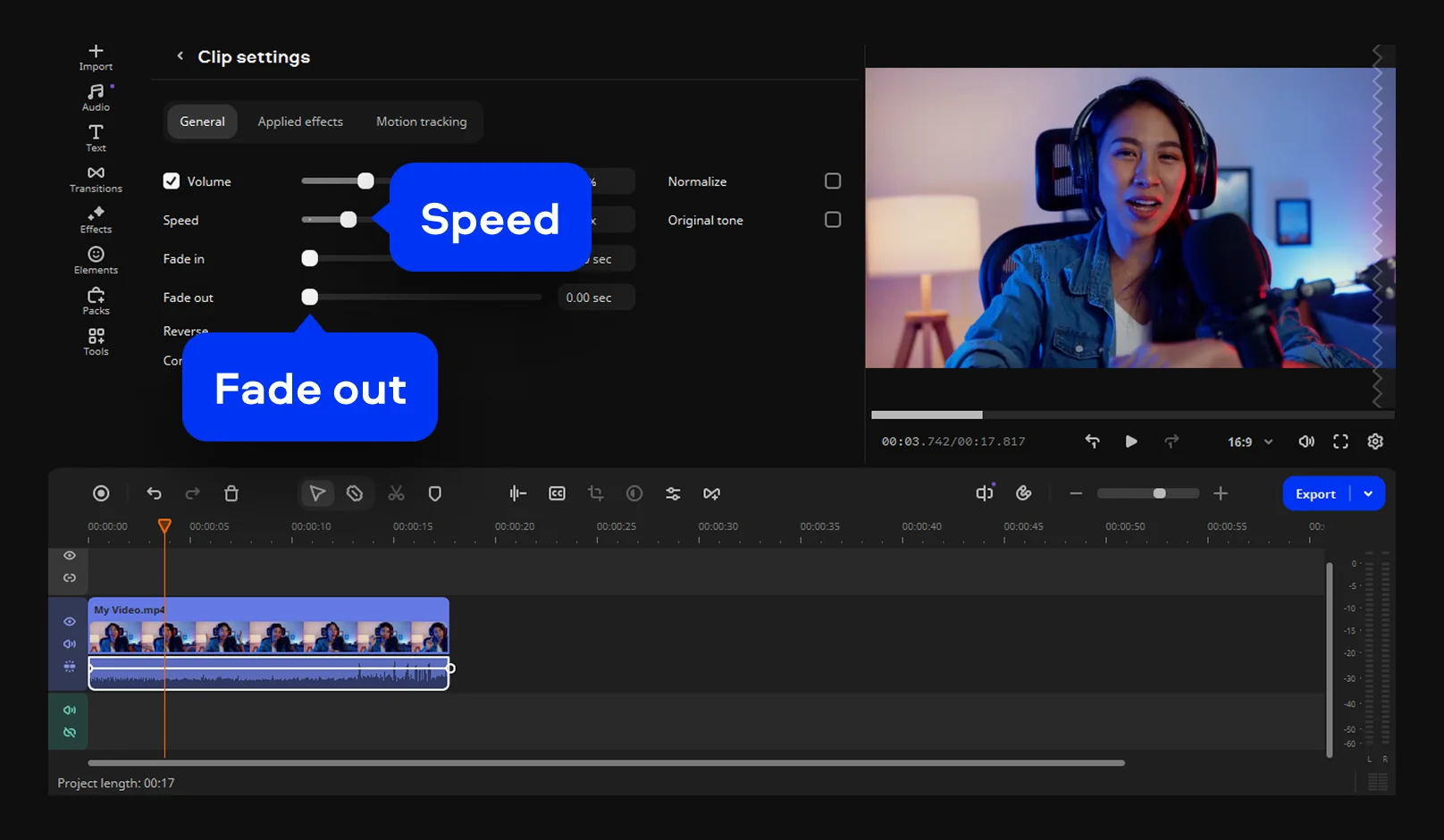Expand the 16:9 aspect ratio dropdown
The height and width of the screenshot is (840, 1444).
[x=1250, y=441]
